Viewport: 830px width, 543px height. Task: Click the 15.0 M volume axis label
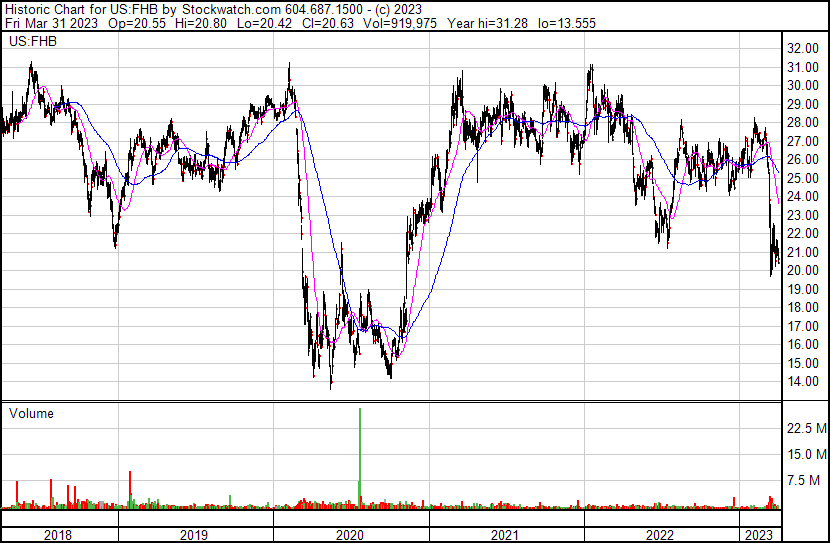coord(806,455)
